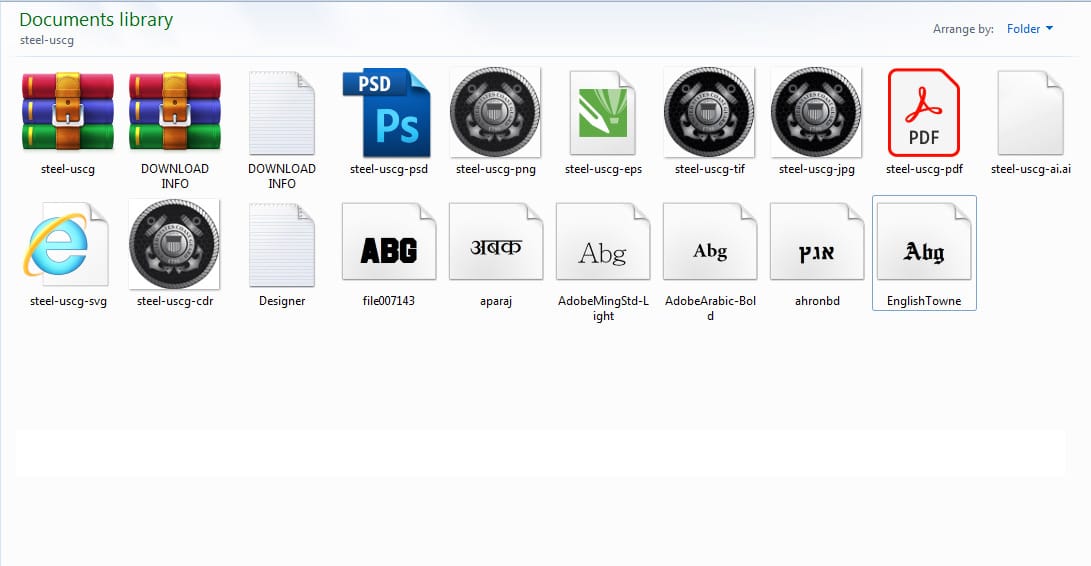The width and height of the screenshot is (1091, 566).
Task: Select the file007143 font file
Action: tap(388, 243)
